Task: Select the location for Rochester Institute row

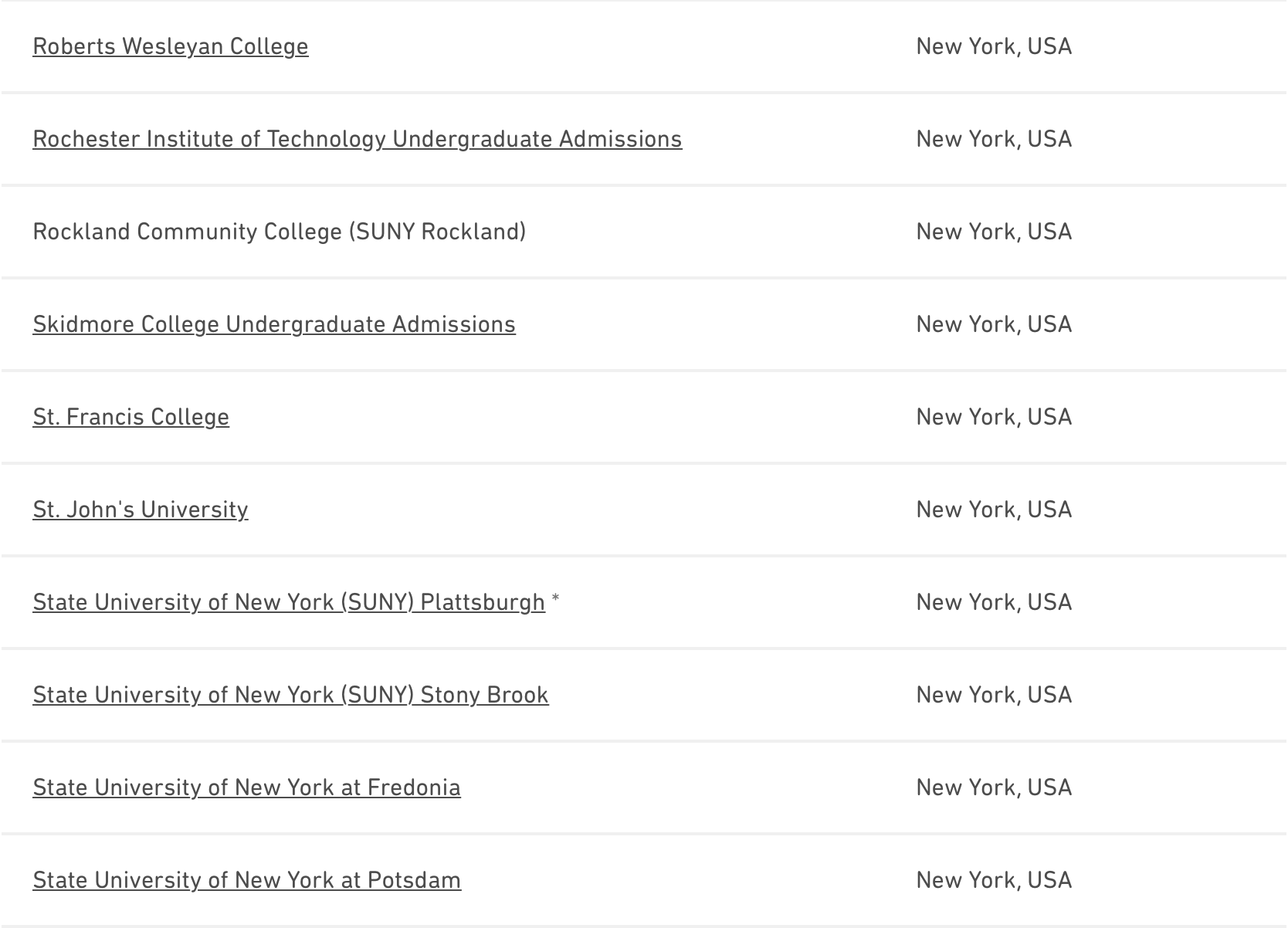Action: pos(993,139)
